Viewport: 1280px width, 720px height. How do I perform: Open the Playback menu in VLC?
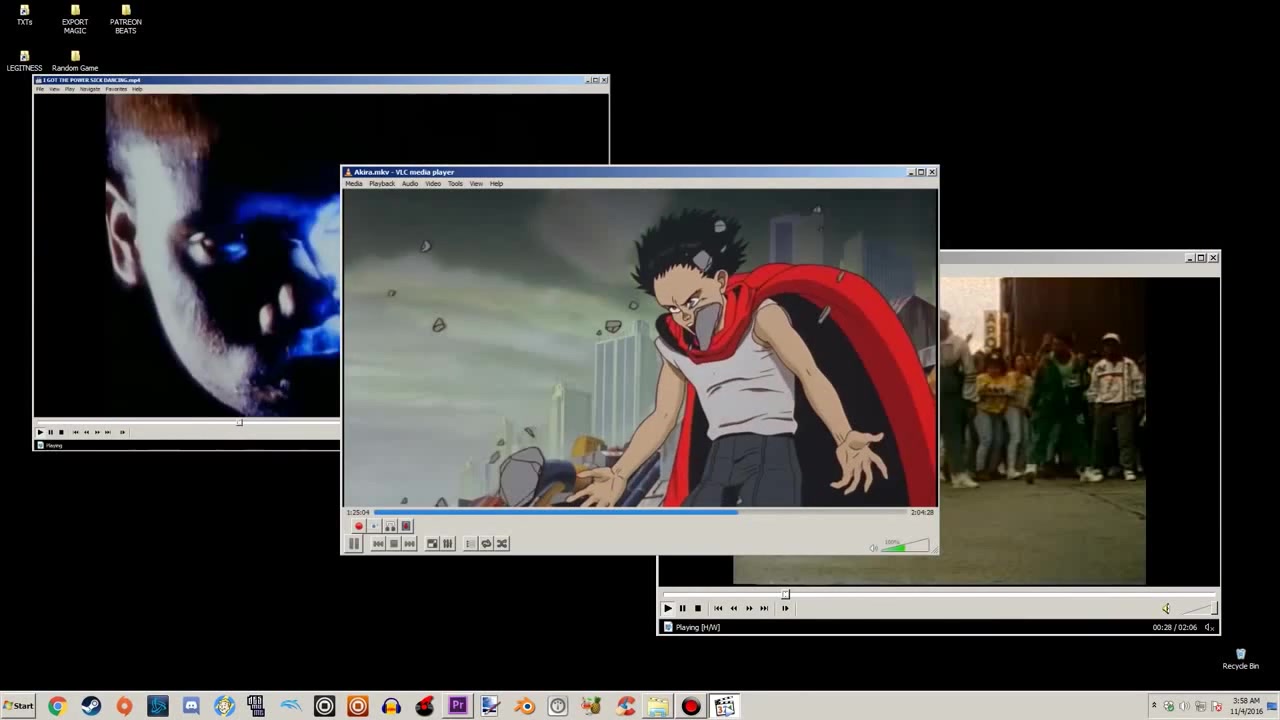click(x=382, y=184)
